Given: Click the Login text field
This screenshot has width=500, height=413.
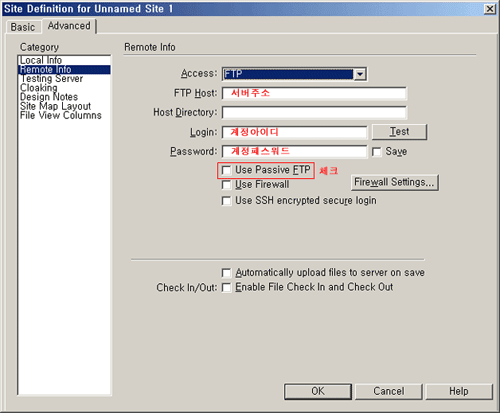Looking at the screenshot, I should (294, 132).
